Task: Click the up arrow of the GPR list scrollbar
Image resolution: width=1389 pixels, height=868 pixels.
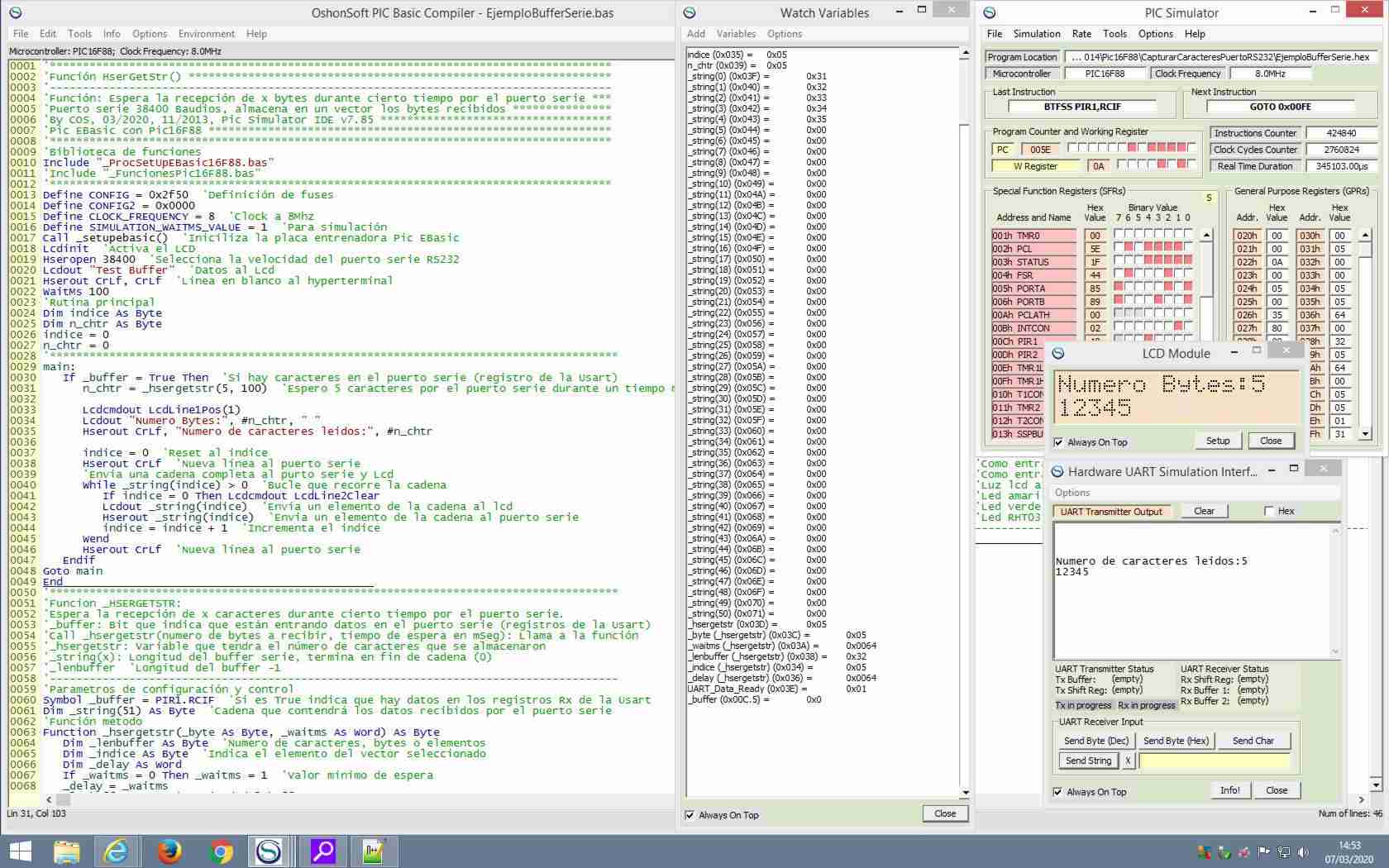Action: [x=1365, y=236]
